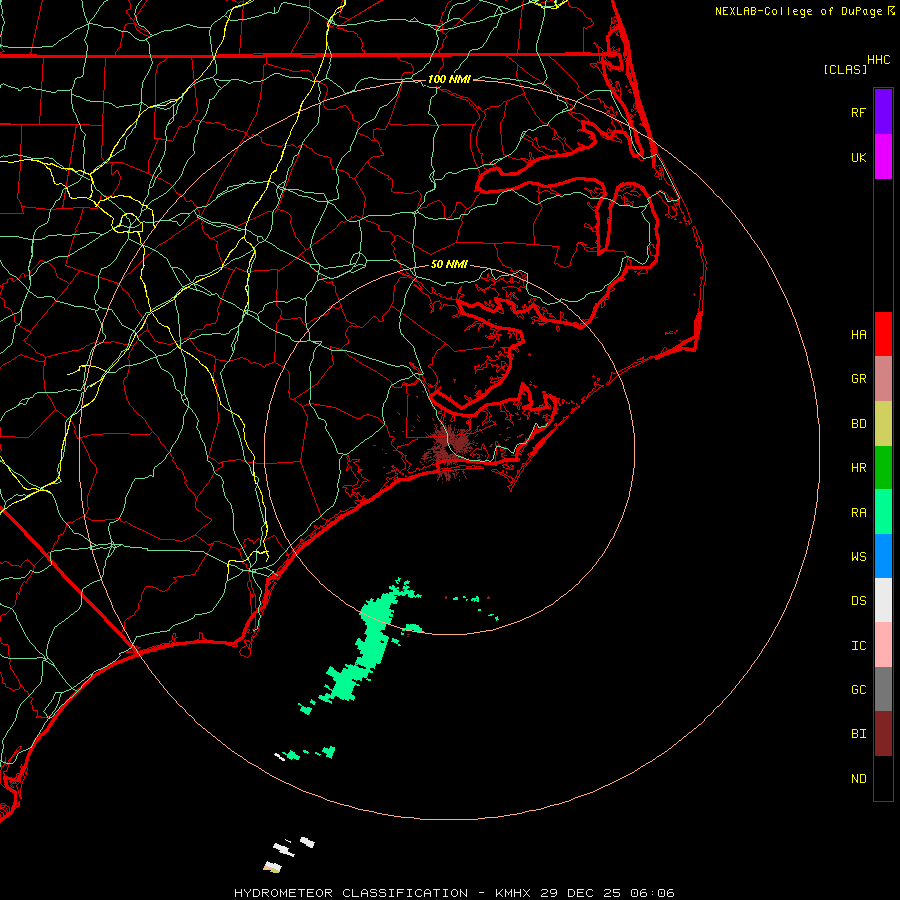Image resolution: width=900 pixels, height=900 pixels.
Task: Select the GR pink legend swatch
Action: 883,378
